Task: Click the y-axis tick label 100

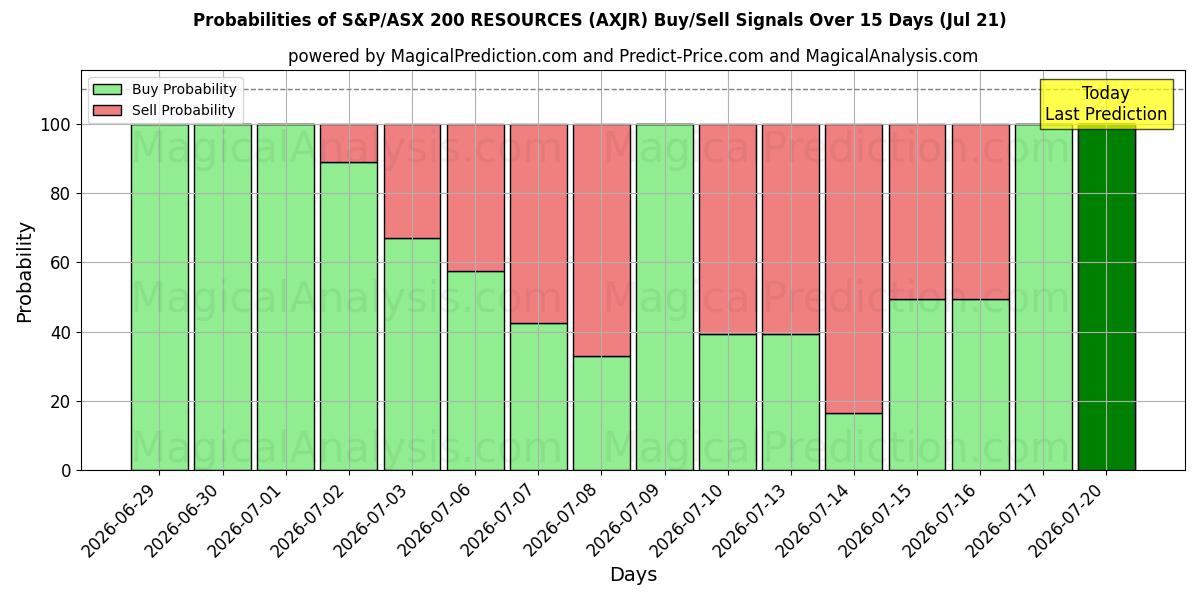Action: [56, 125]
